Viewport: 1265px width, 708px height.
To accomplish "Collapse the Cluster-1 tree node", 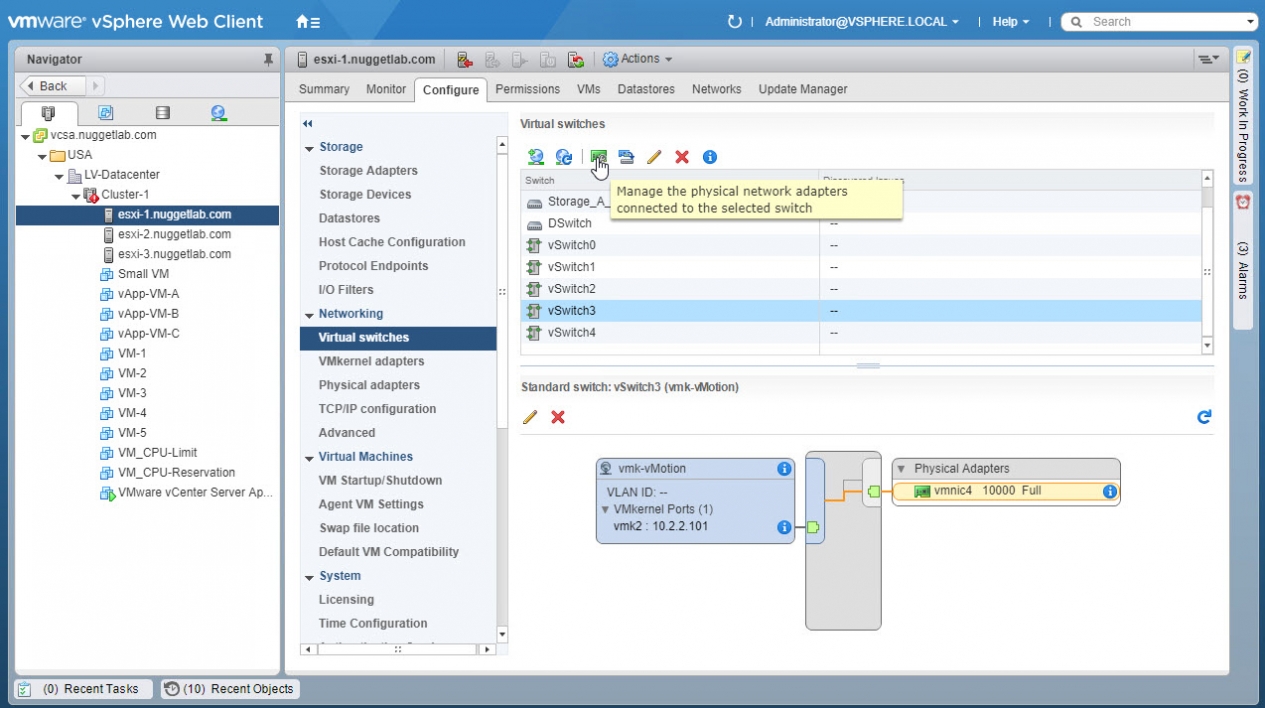I will 77,195.
